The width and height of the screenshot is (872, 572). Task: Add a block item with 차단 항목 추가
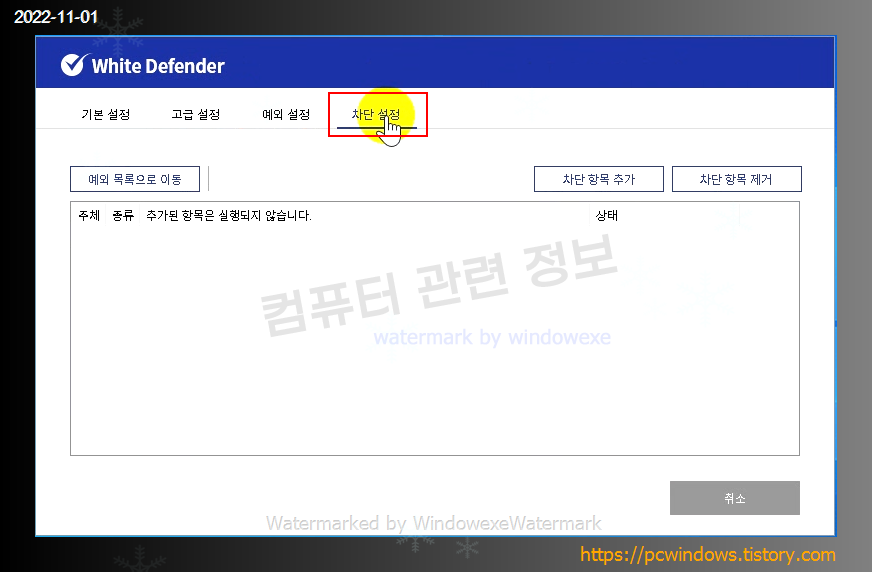(599, 179)
